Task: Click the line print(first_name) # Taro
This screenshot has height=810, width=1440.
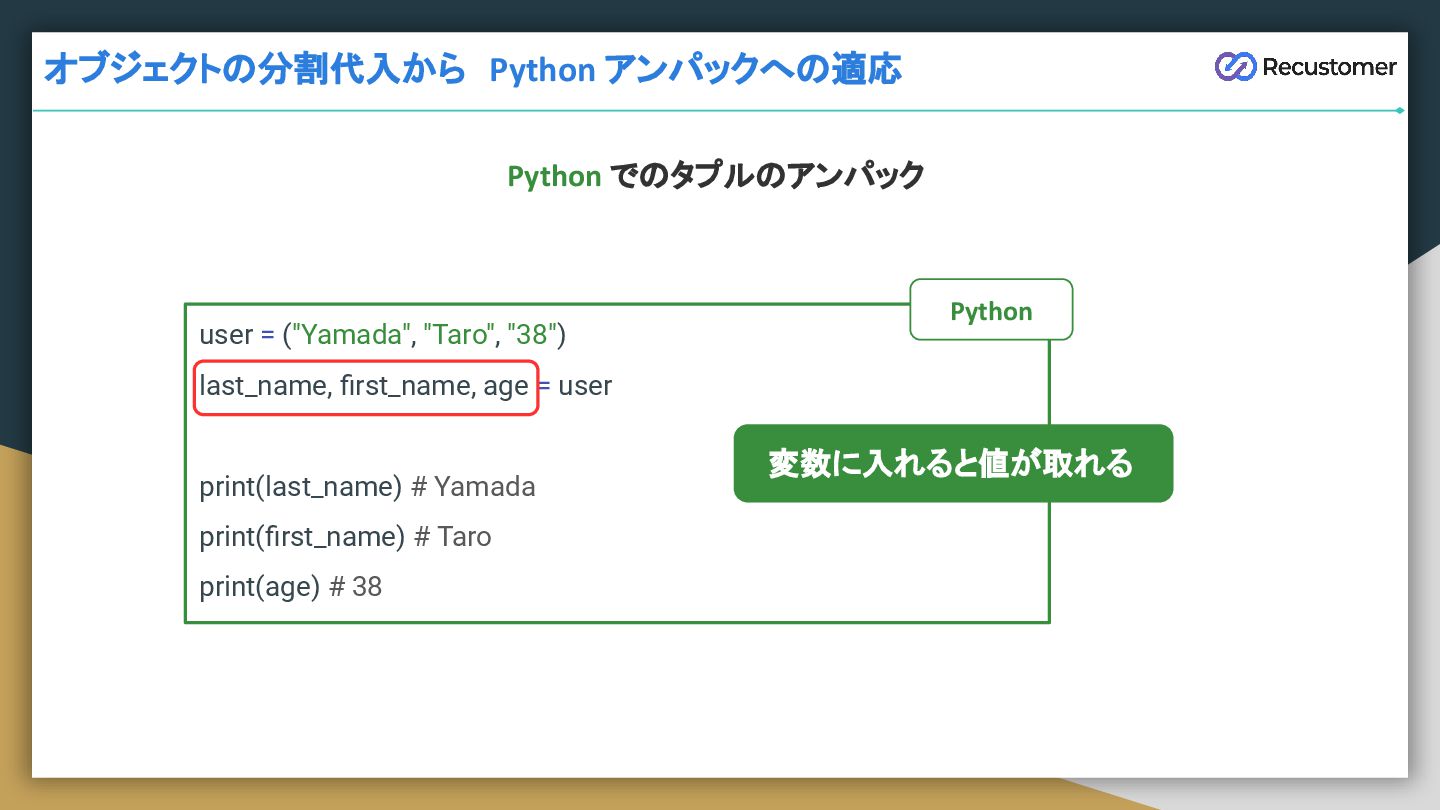Action: pyautogui.click(x=345, y=537)
